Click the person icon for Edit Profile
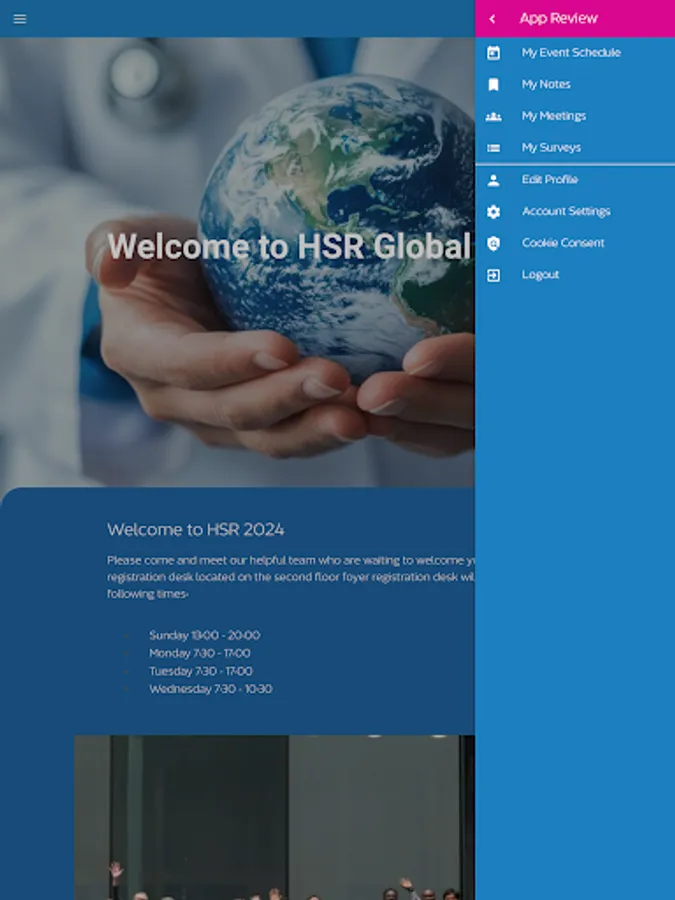 click(x=493, y=180)
